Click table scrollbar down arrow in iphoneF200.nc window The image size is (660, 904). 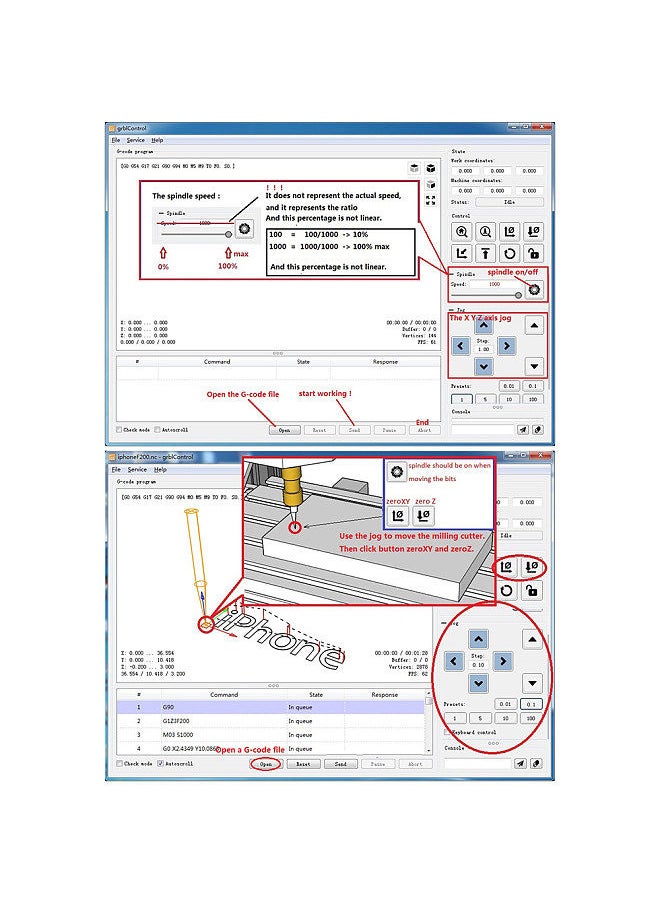(428, 750)
